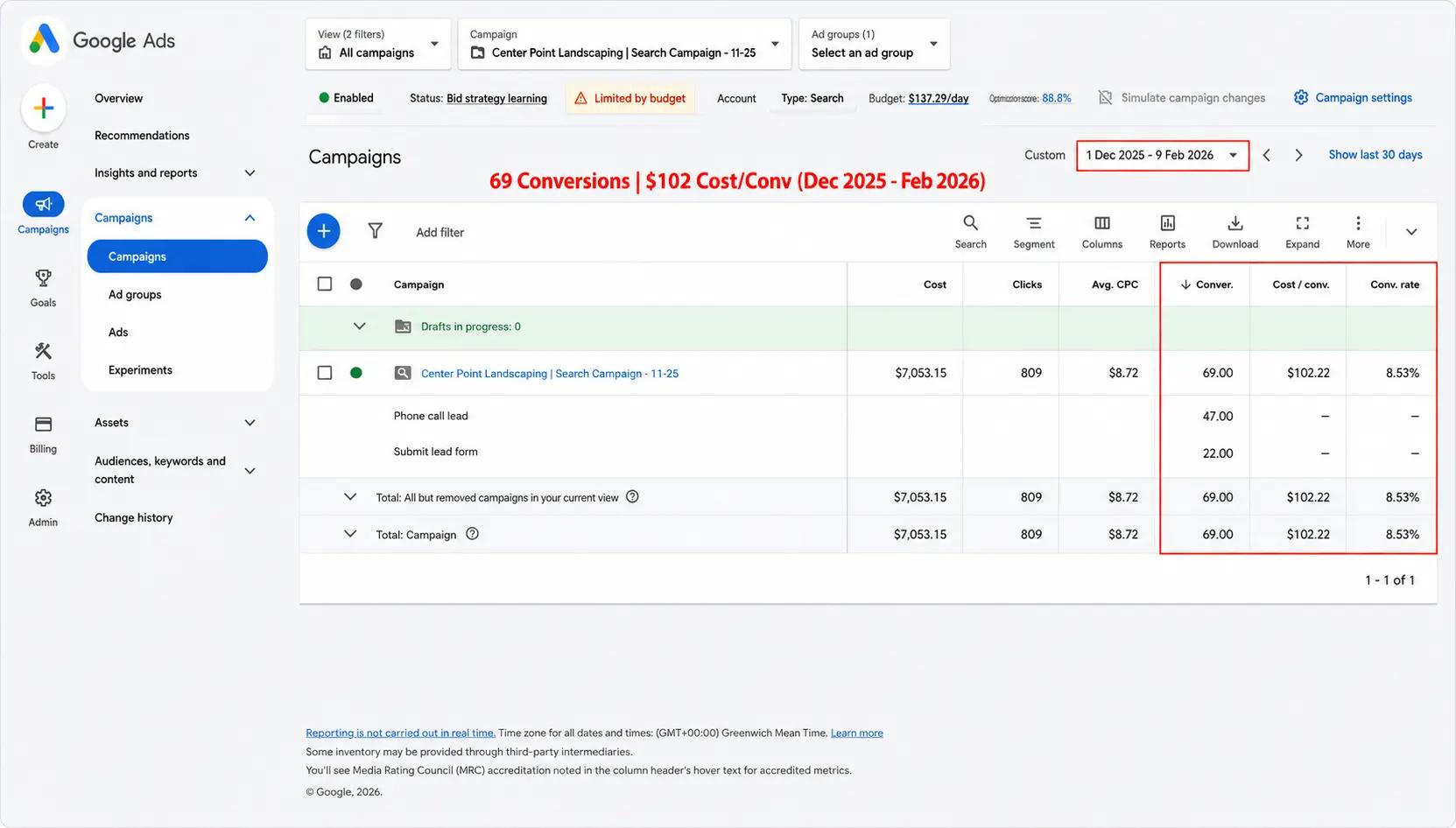The image size is (1456, 828).
Task: Click the Learn more link
Action: (x=857, y=733)
